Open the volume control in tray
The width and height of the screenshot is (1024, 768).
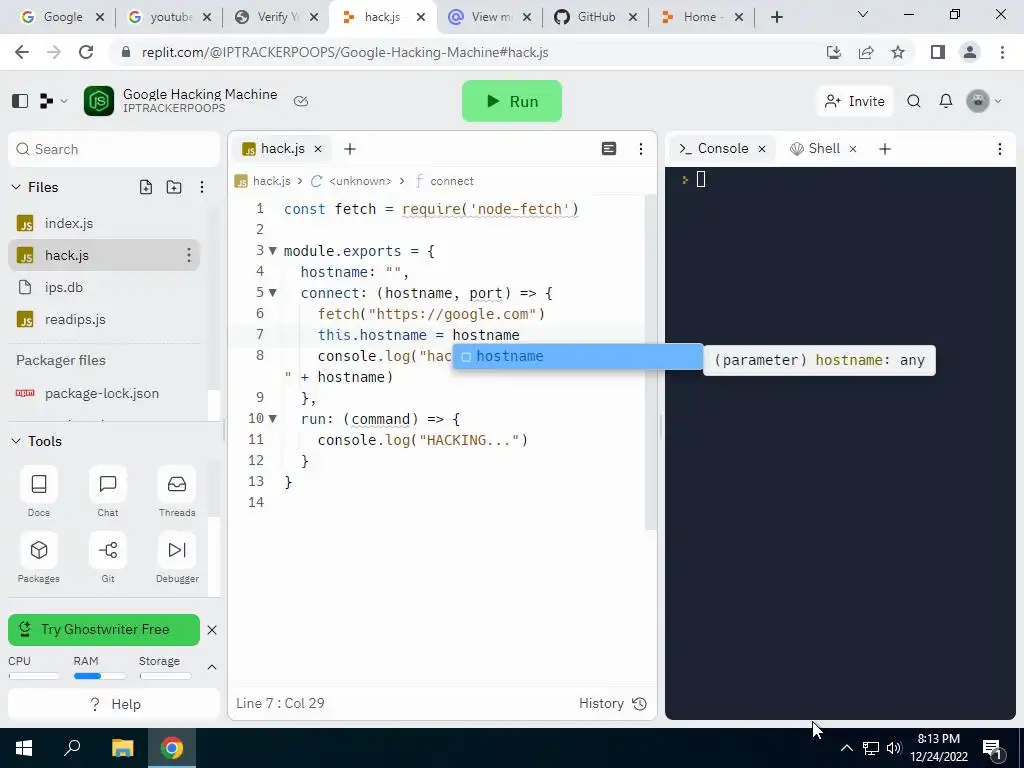pos(893,748)
